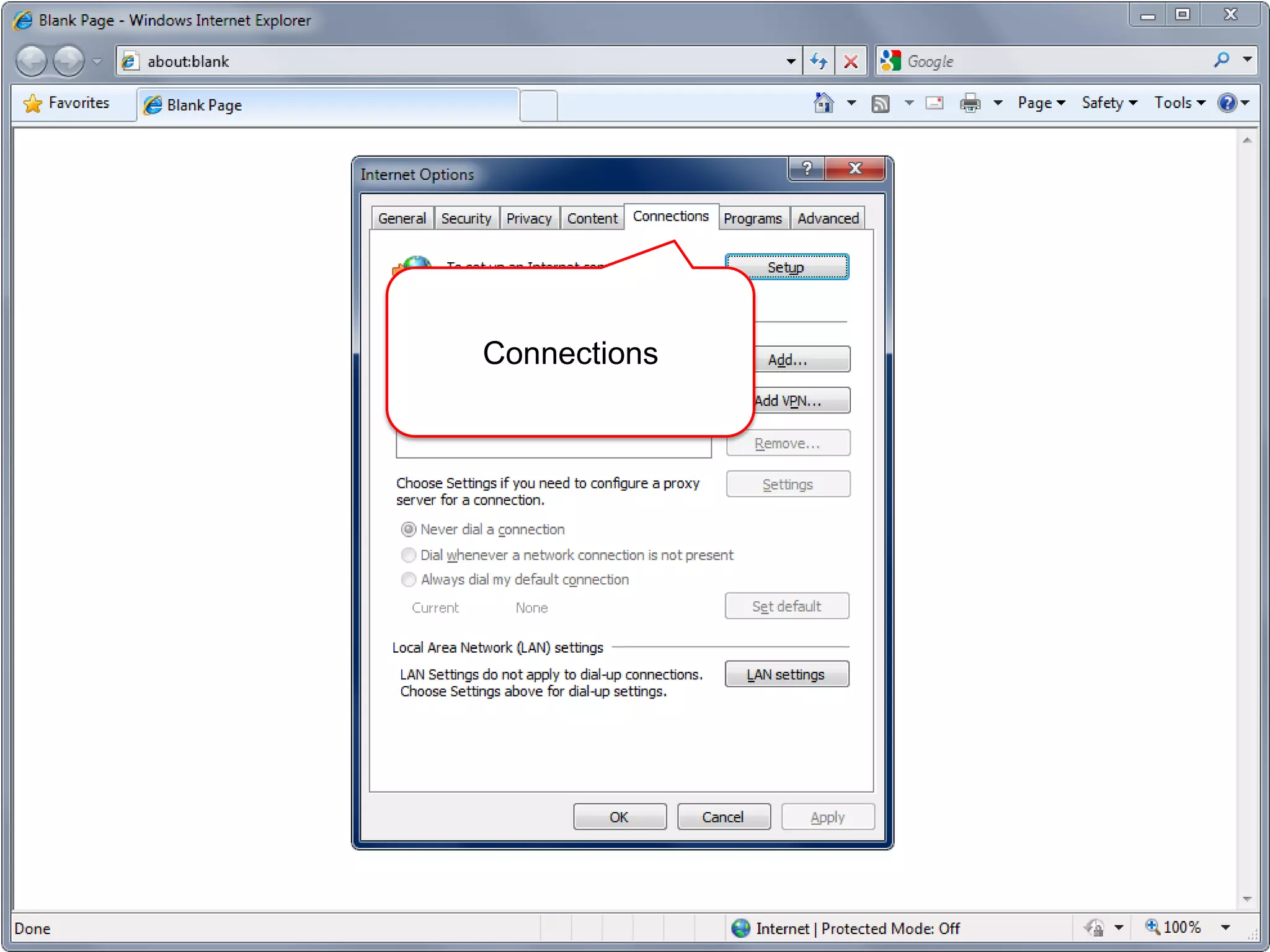Expand the zoom level dropdown arrow
The width and height of the screenshot is (1270, 952).
tap(1225, 928)
